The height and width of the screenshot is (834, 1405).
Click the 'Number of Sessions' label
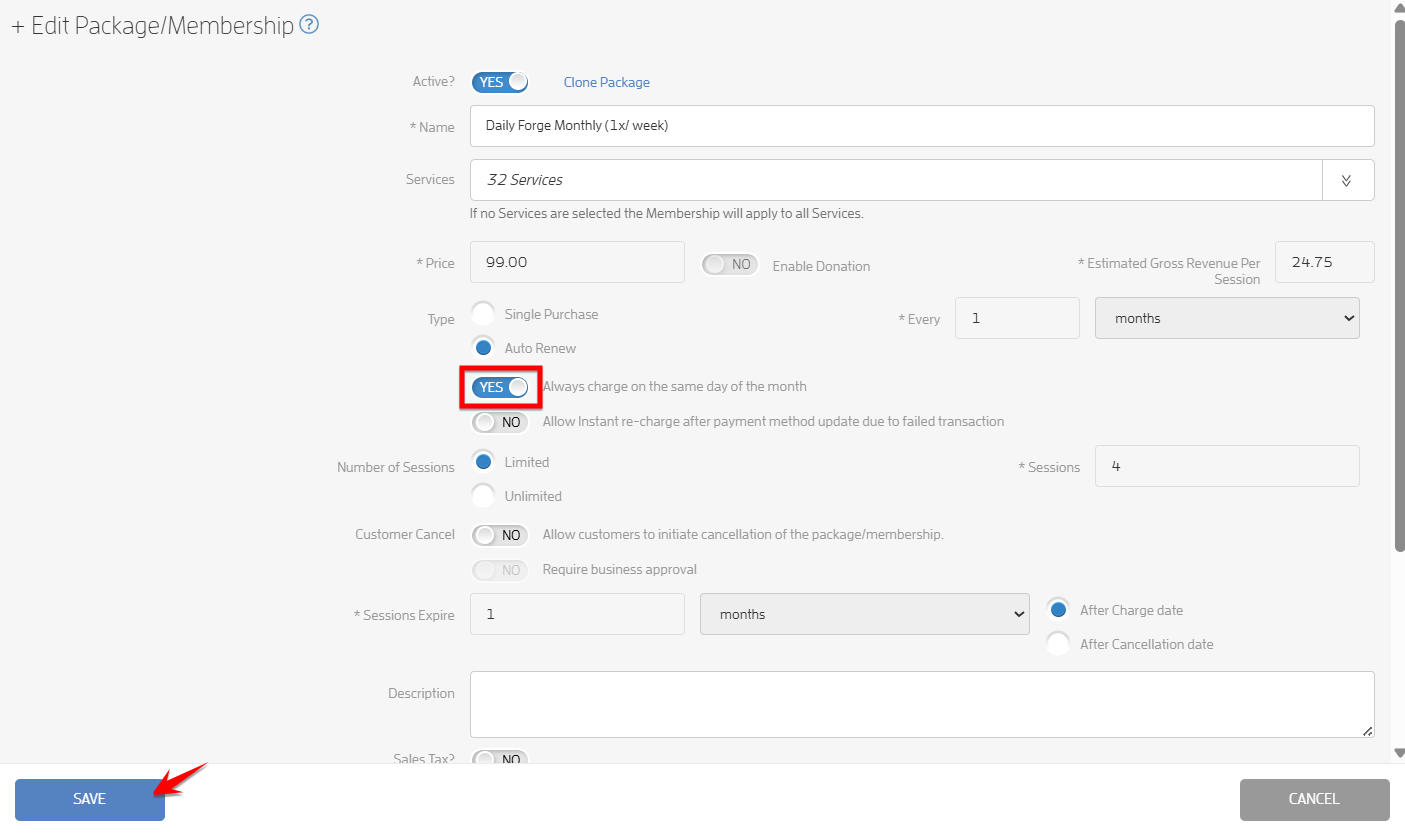click(x=396, y=467)
